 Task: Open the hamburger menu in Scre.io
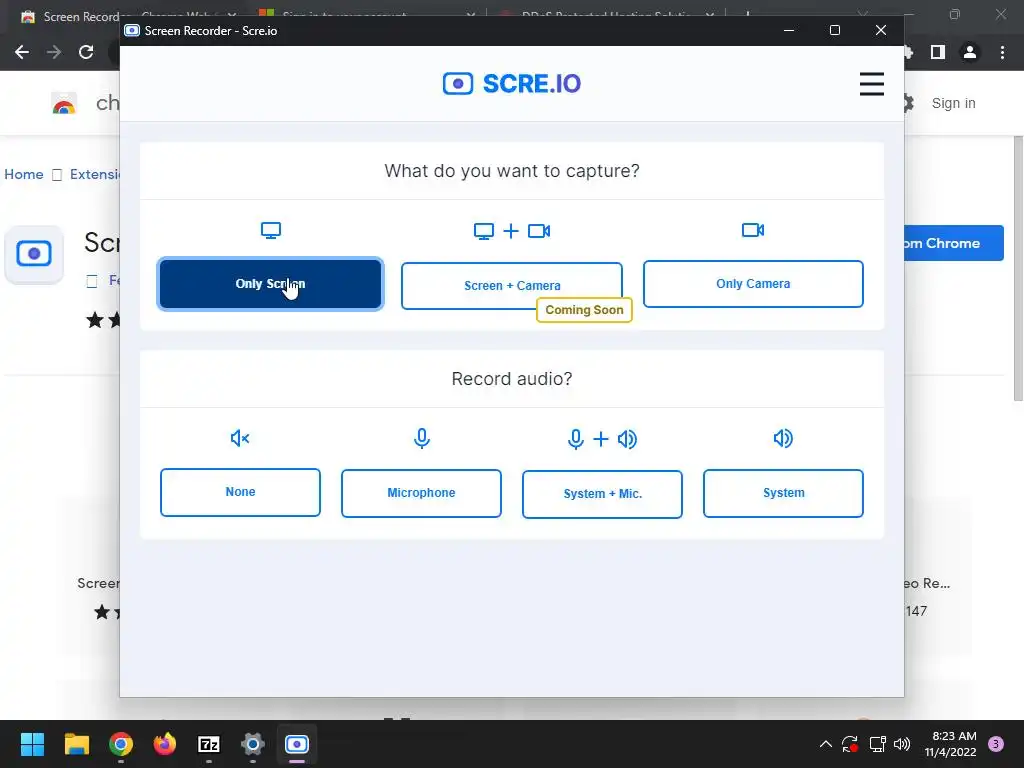871,84
